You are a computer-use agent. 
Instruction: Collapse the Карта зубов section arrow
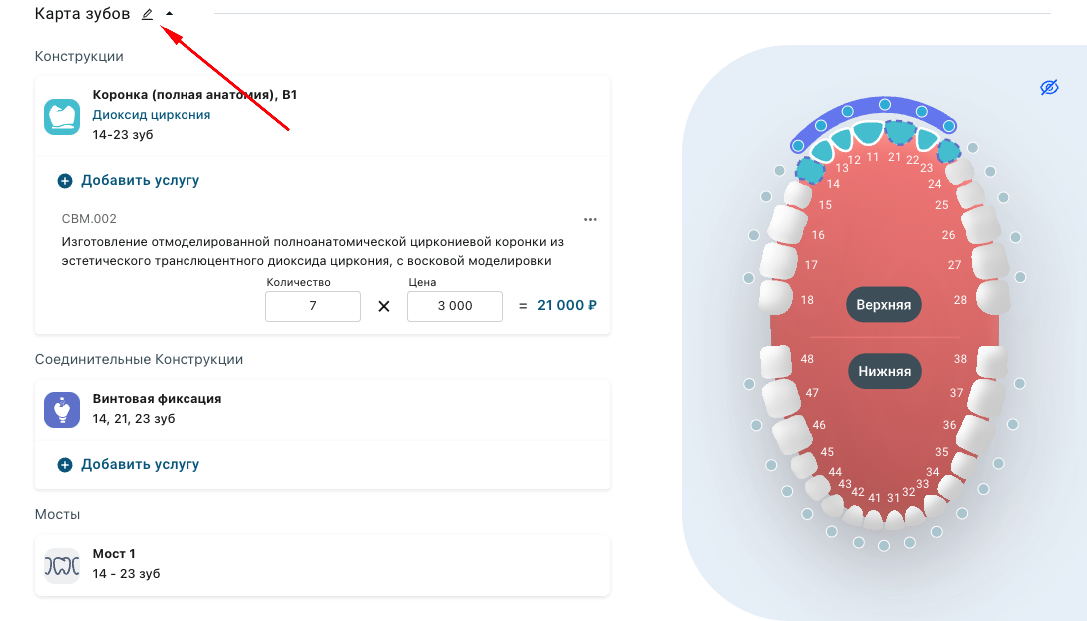169,14
